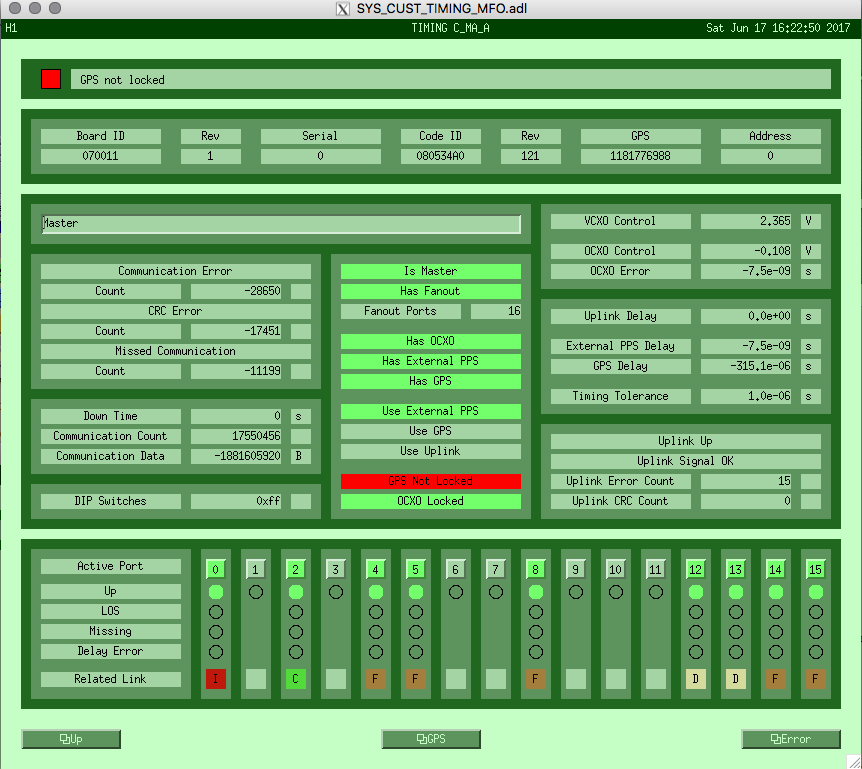The height and width of the screenshot is (769, 862).
Task: Select port 12 button
Action: (695, 569)
